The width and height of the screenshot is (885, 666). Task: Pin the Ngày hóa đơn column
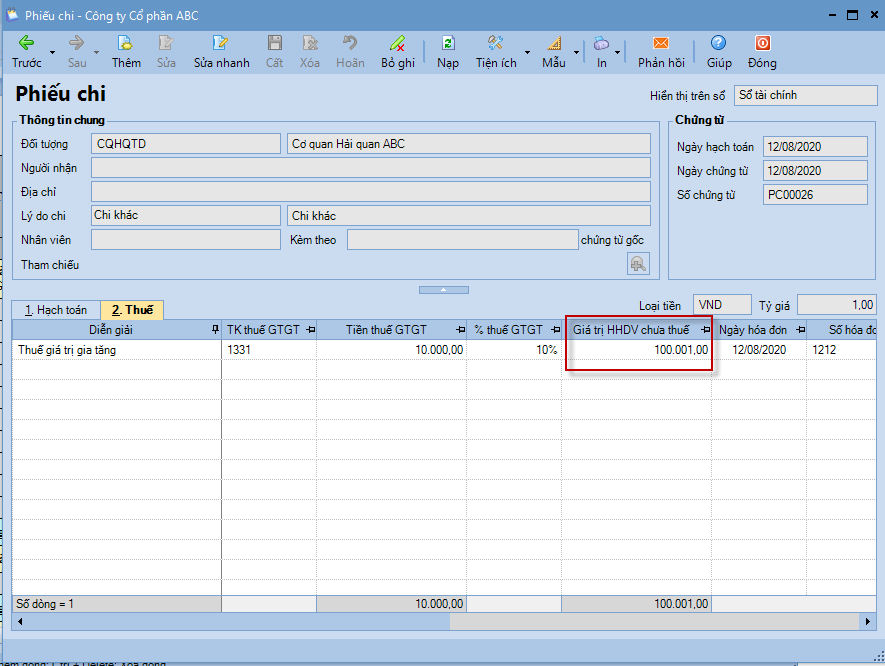(x=800, y=330)
